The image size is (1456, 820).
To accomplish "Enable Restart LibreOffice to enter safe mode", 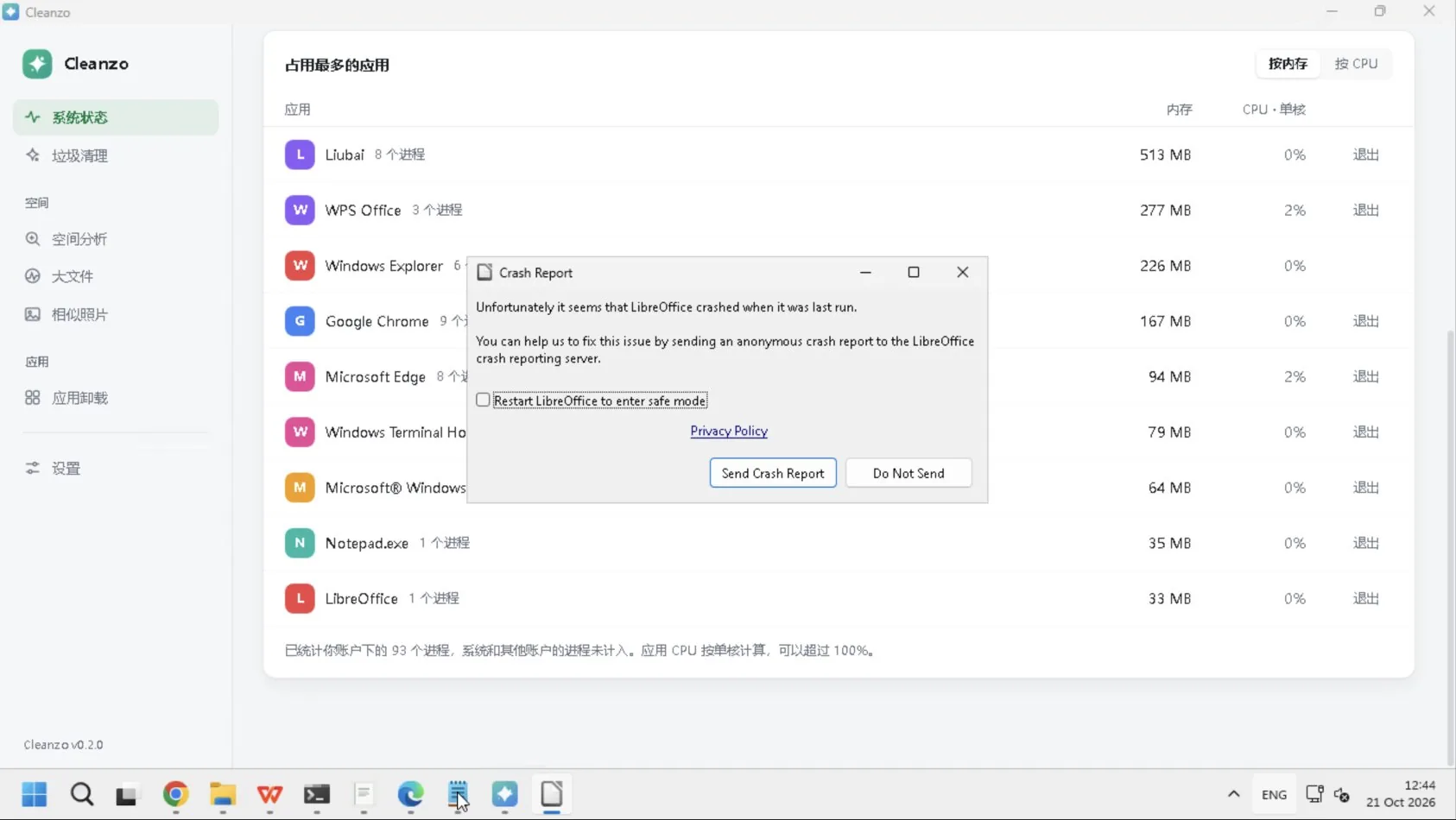I will [483, 401].
